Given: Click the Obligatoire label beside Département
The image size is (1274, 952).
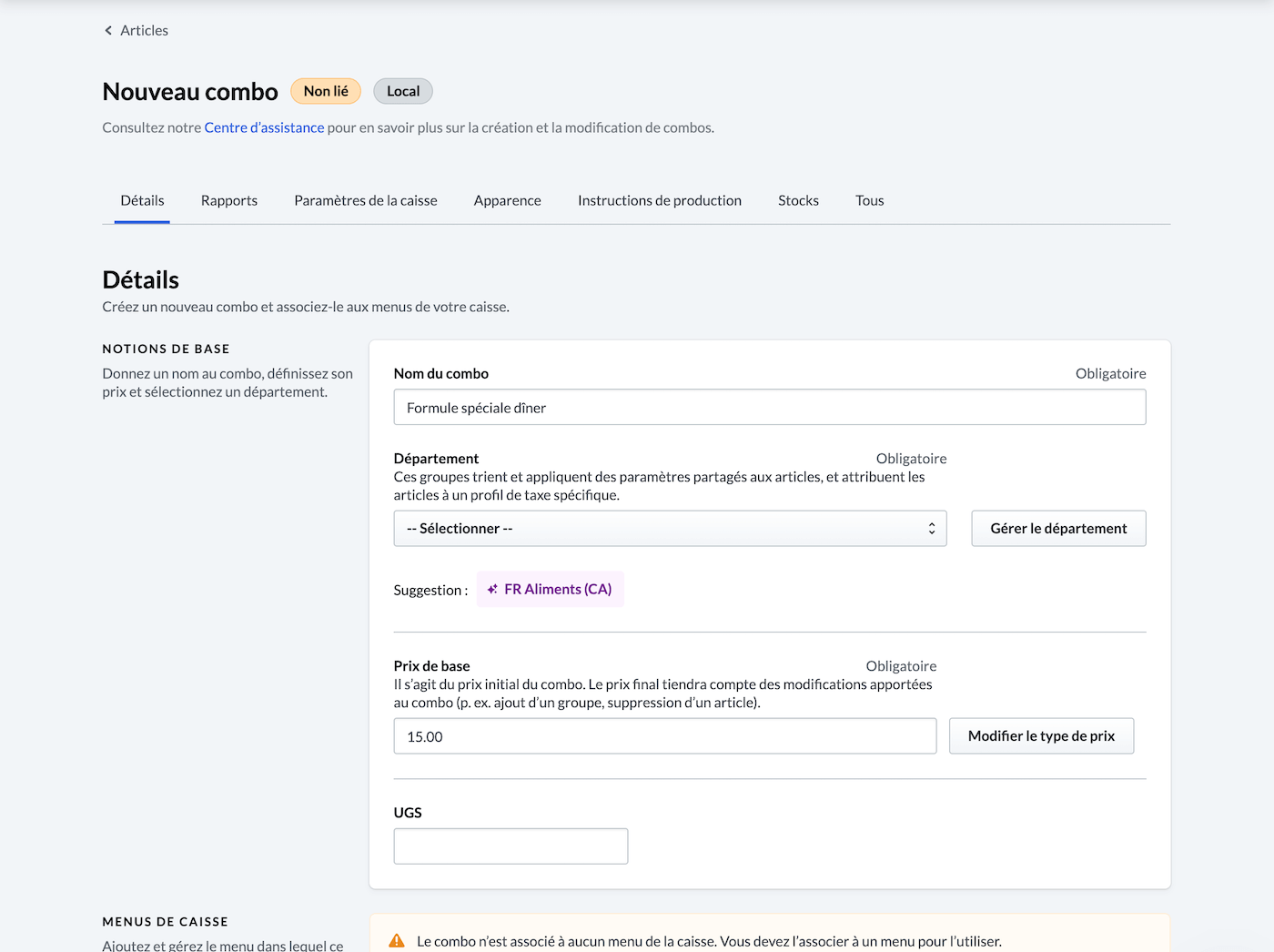Looking at the screenshot, I should (911, 459).
